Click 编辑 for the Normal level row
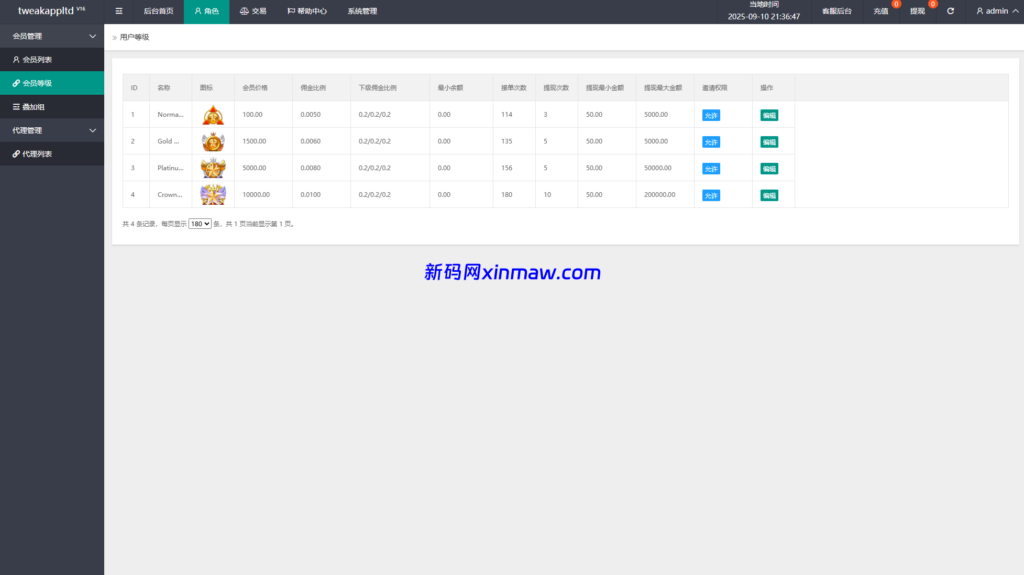Image resolution: width=1024 pixels, height=575 pixels. click(769, 115)
